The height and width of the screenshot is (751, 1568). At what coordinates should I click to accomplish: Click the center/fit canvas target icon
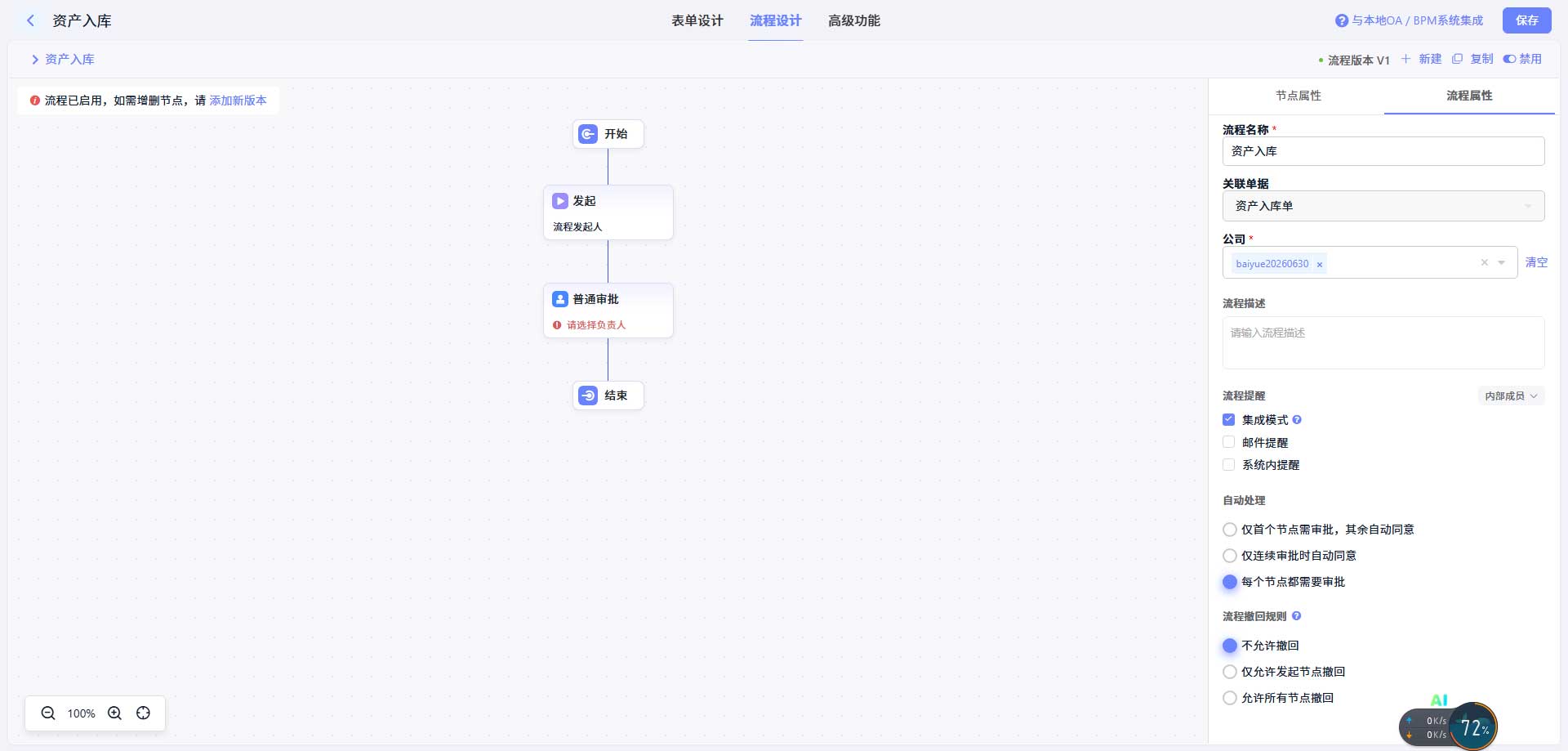tap(144, 713)
